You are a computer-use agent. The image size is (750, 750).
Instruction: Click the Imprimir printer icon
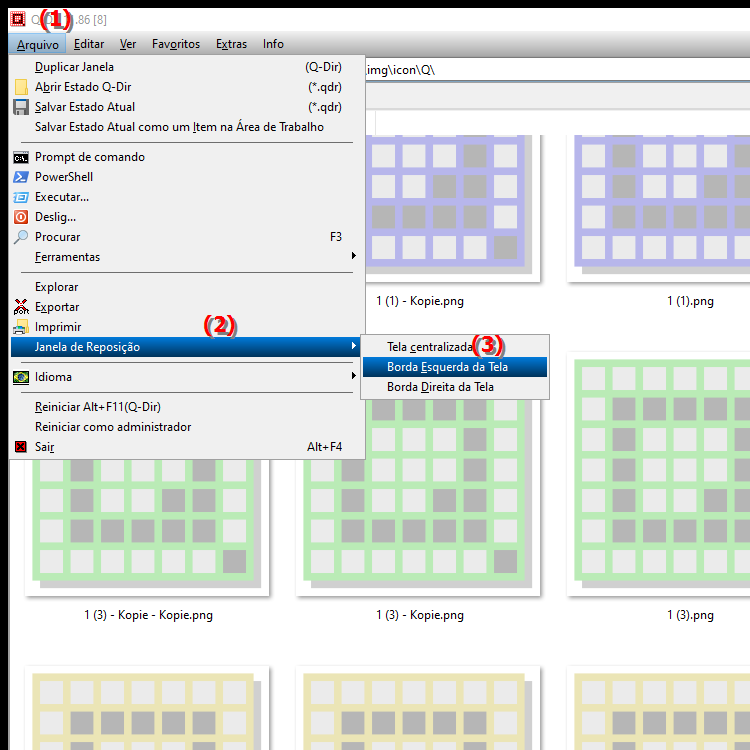tap(21, 327)
